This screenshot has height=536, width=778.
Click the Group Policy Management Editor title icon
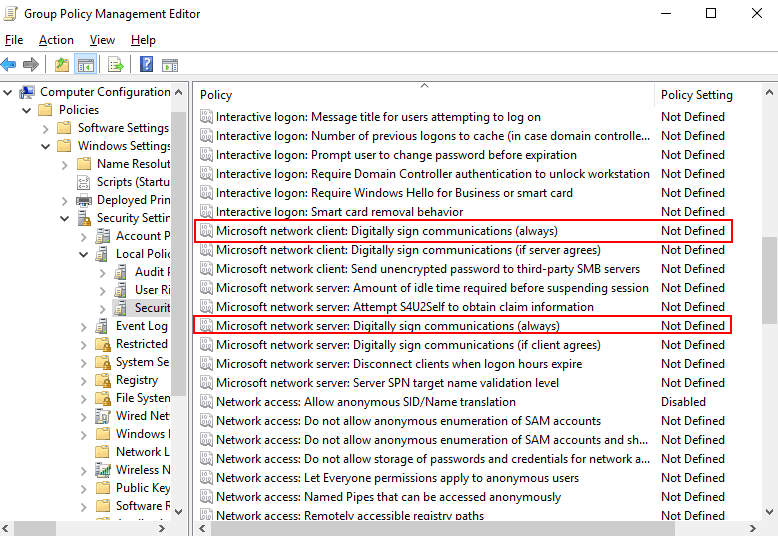click(x=10, y=13)
